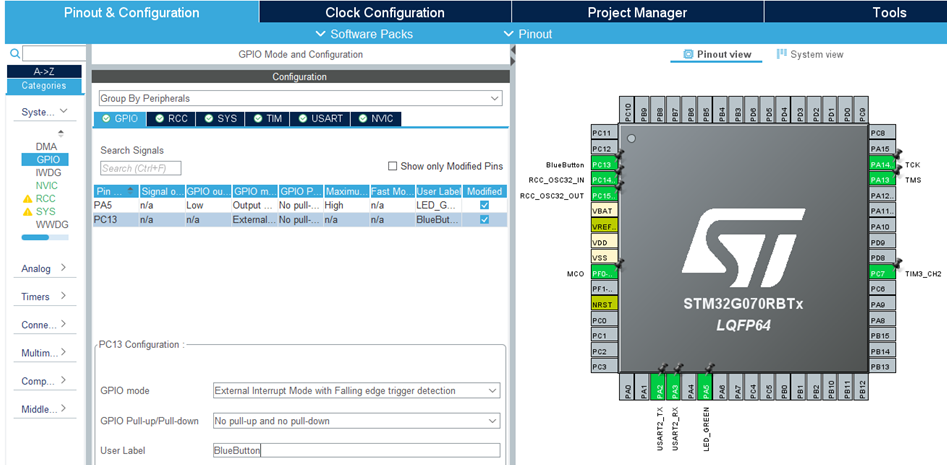
Task: Click the User Label column header
Action: point(438,191)
